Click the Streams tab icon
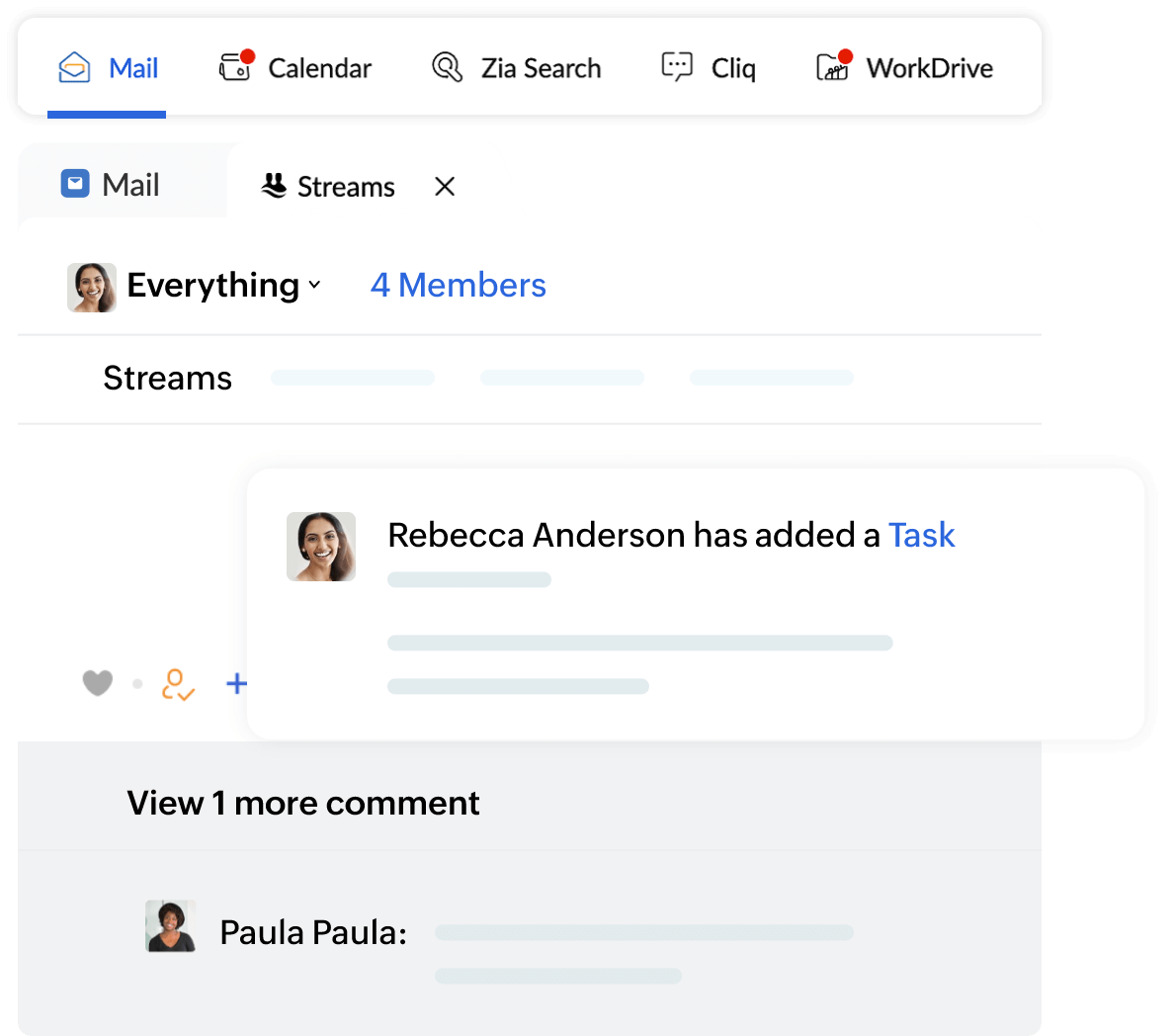Screen dimensions: 1174x1036 (x=274, y=186)
